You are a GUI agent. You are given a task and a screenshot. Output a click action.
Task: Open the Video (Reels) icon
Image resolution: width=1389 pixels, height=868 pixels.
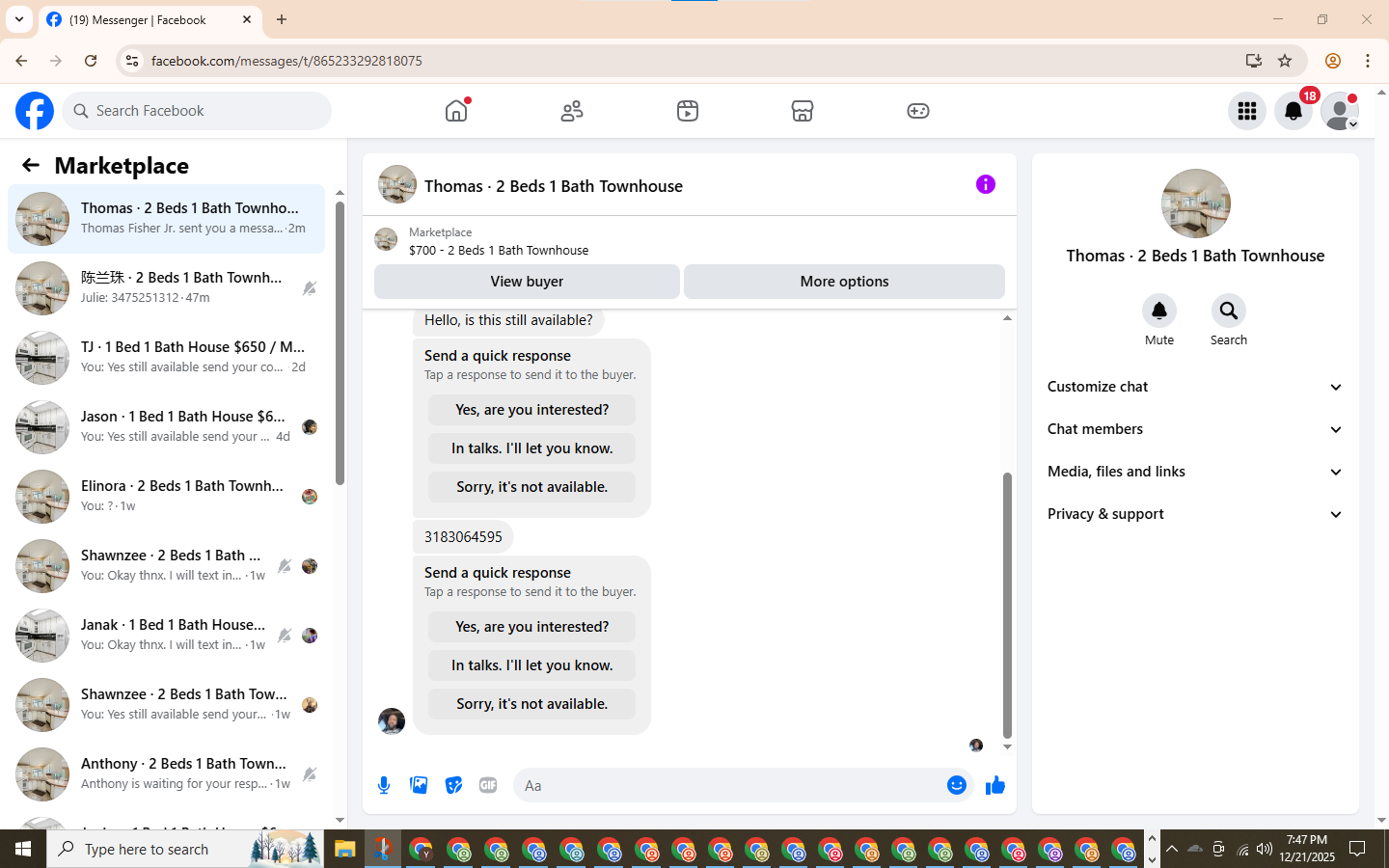pyautogui.click(x=688, y=111)
